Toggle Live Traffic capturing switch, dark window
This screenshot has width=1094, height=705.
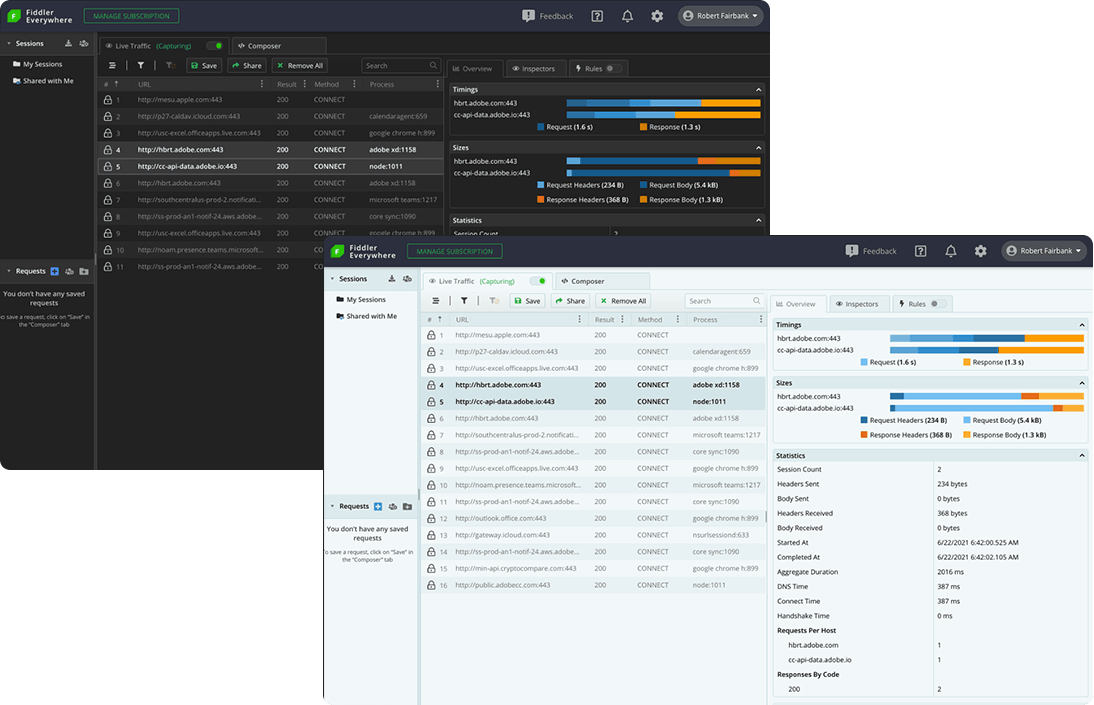pyautogui.click(x=215, y=46)
